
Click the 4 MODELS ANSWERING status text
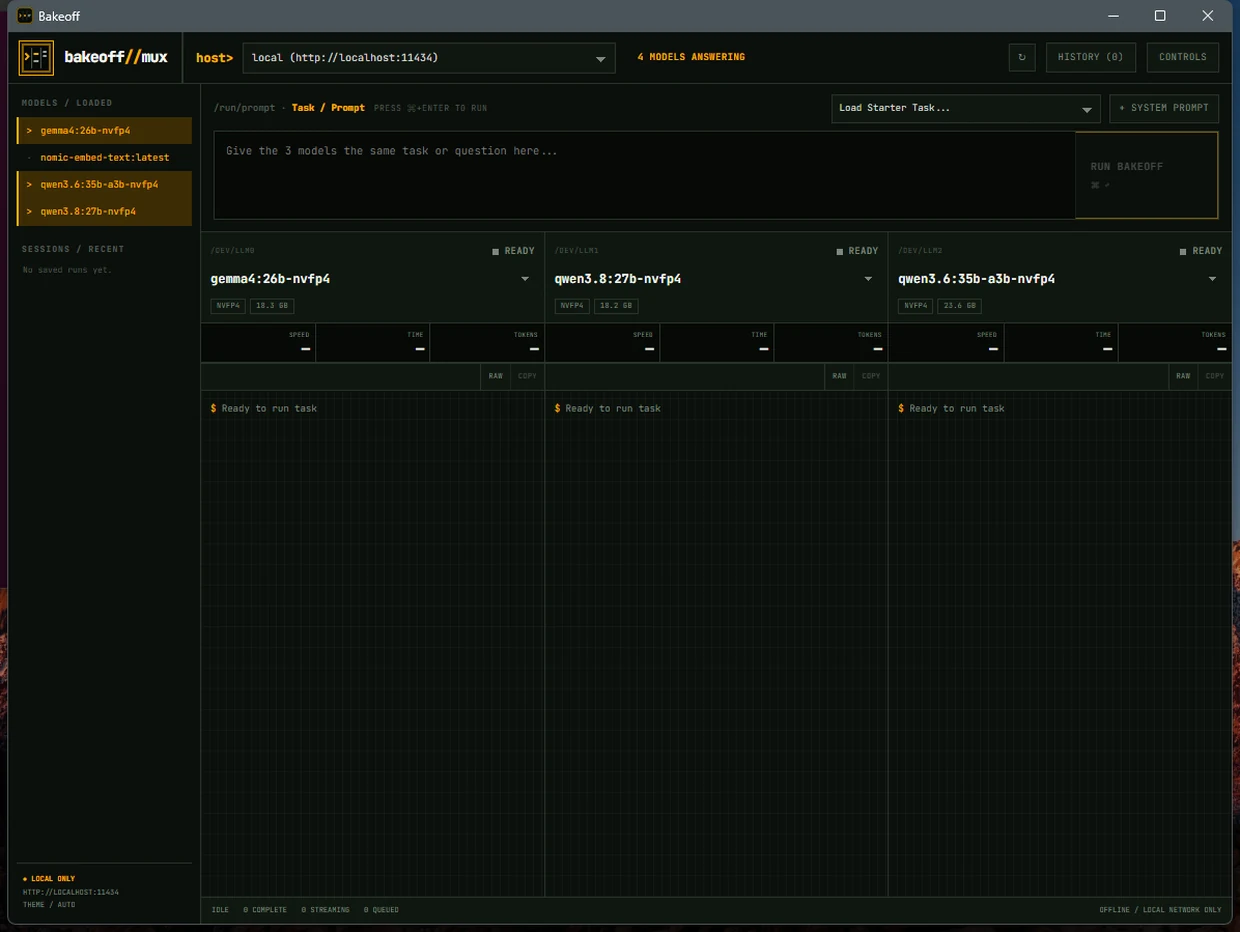tap(691, 57)
